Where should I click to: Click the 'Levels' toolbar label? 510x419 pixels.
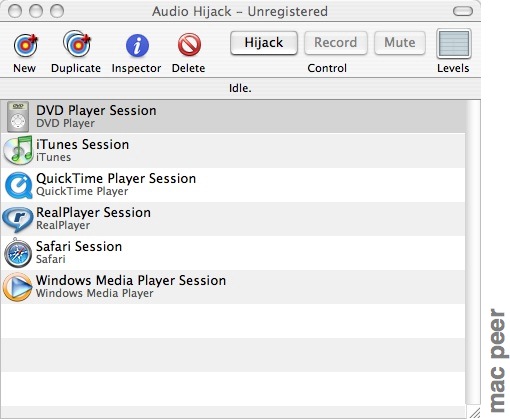pos(453,68)
